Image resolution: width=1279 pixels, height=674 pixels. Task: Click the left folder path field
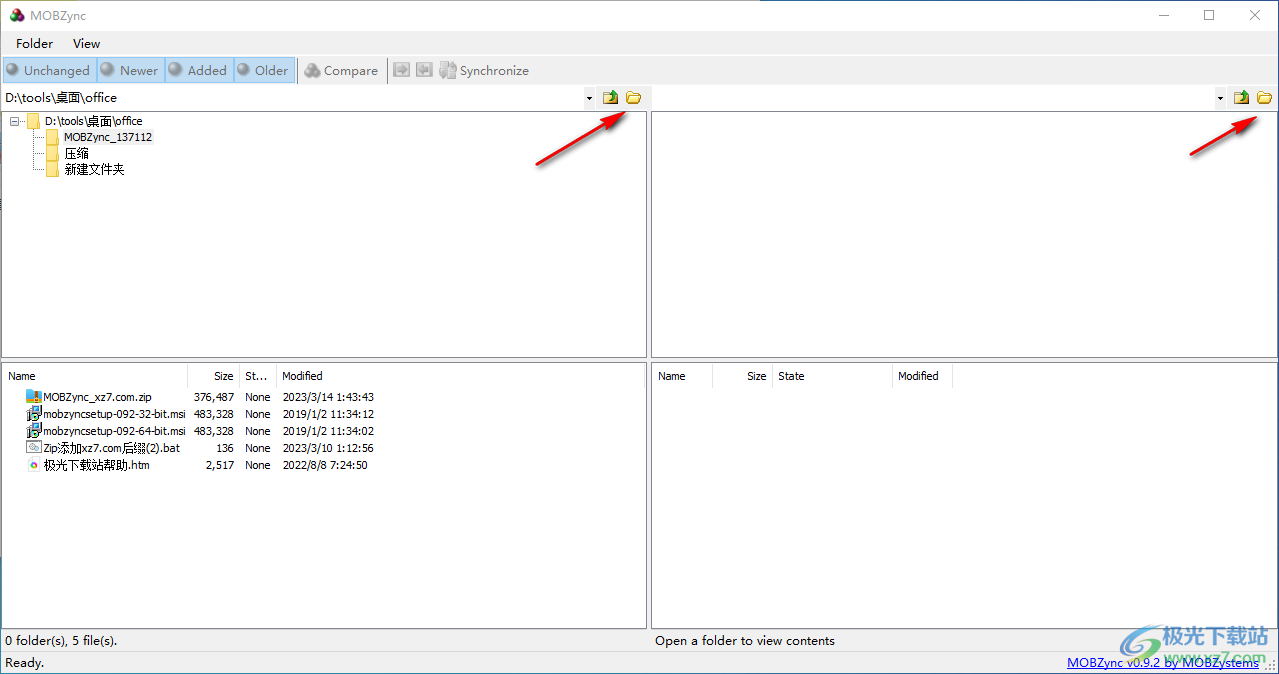(x=292, y=98)
